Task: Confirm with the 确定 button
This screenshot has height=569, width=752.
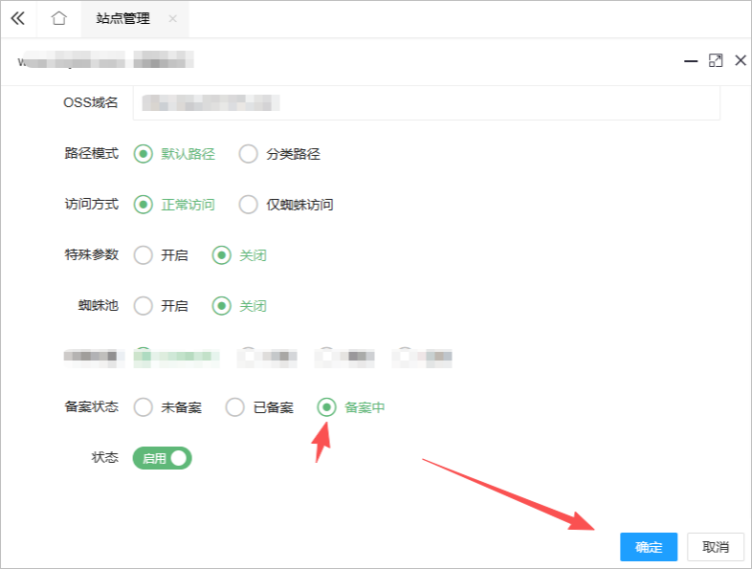Action: [648, 546]
